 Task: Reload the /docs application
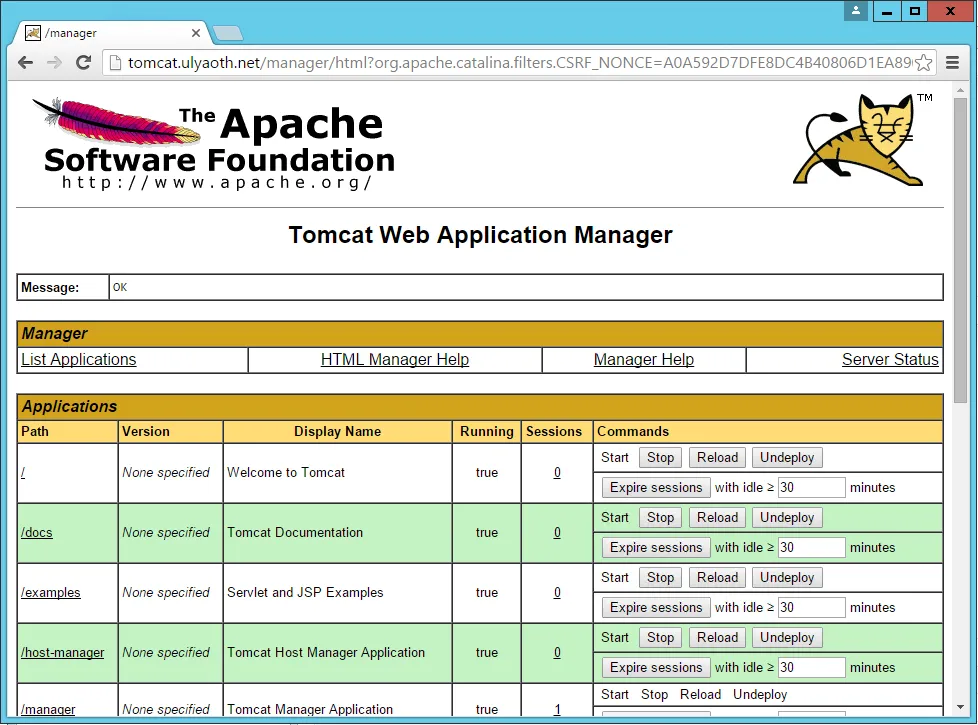717,518
